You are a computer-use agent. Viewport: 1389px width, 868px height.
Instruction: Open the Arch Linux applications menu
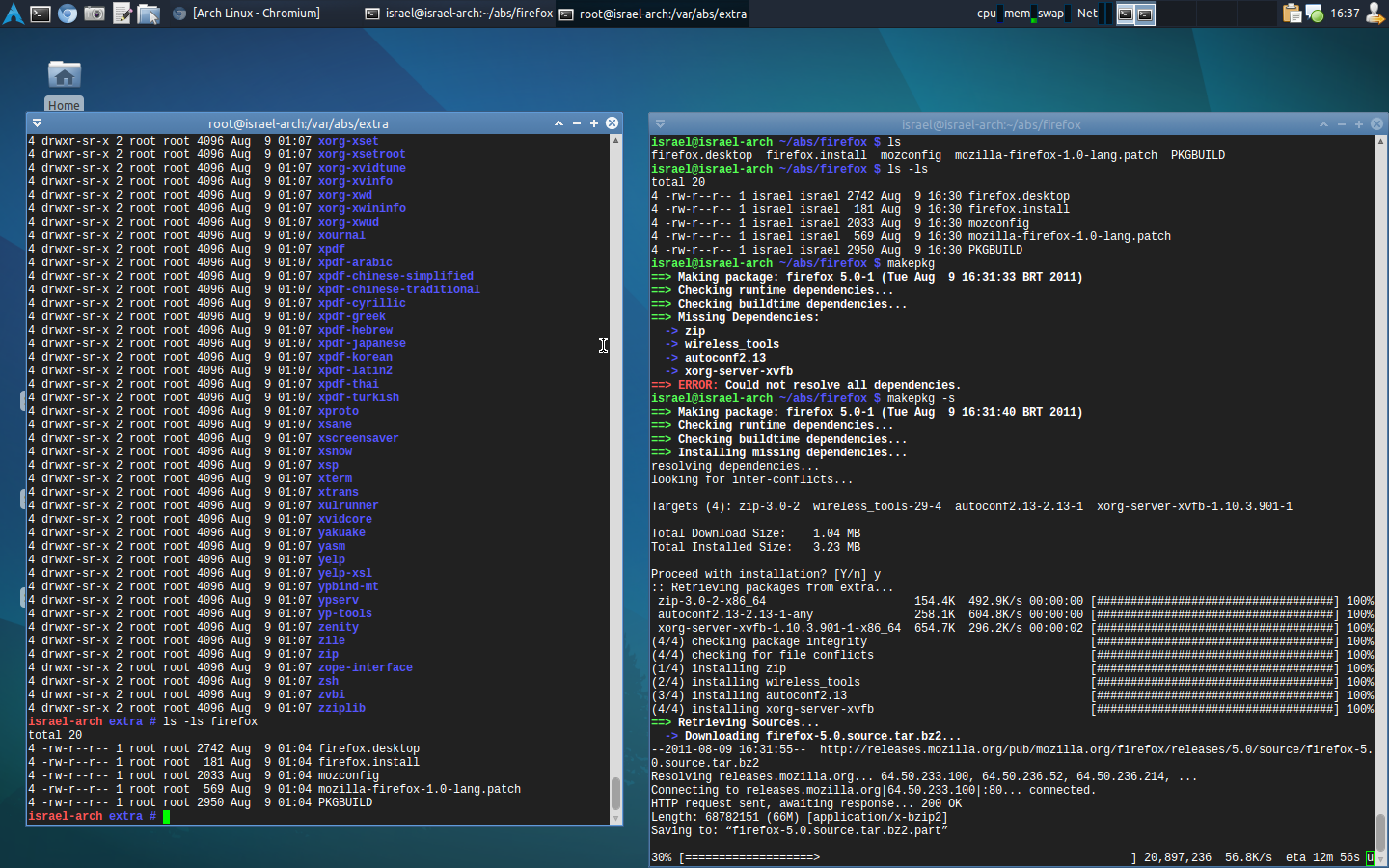(x=14, y=14)
